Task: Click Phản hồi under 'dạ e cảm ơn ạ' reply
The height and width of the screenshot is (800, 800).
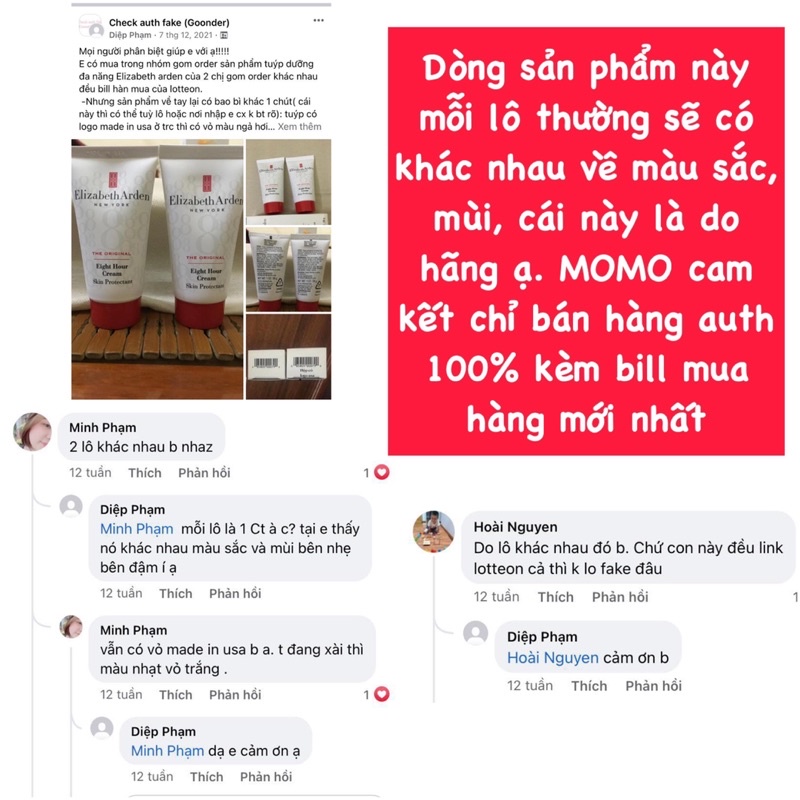Action: 266,777
